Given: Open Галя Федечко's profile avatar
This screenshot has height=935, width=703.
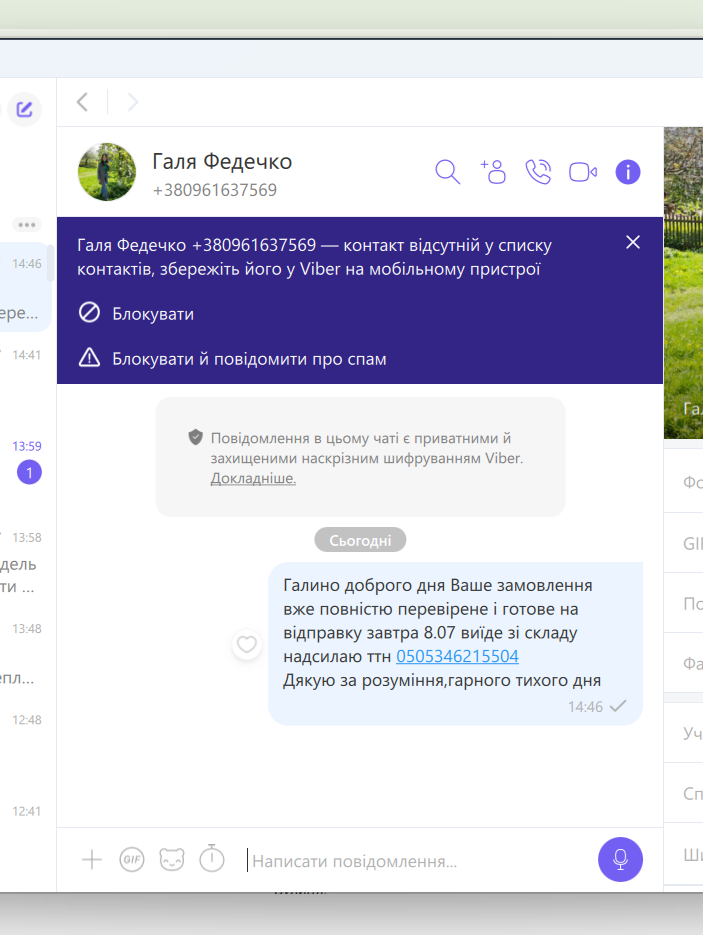Looking at the screenshot, I should pyautogui.click(x=107, y=172).
